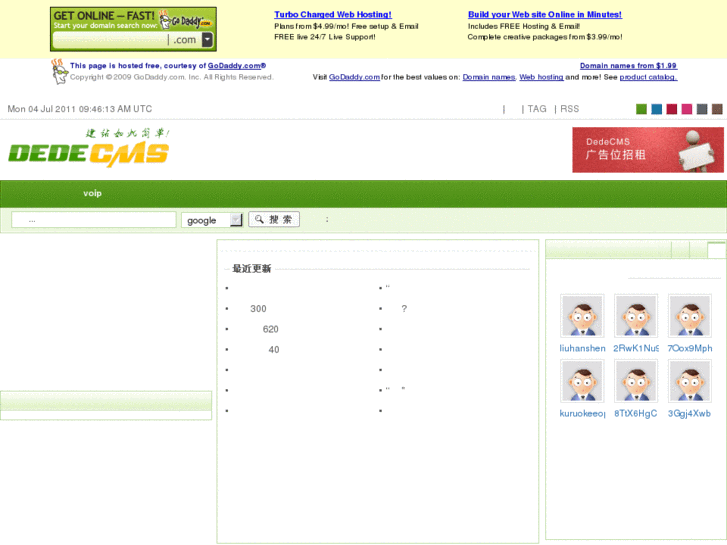Click the kuruokeeo username link
Image resolution: width=727 pixels, height=545 pixels.
(x=582, y=413)
